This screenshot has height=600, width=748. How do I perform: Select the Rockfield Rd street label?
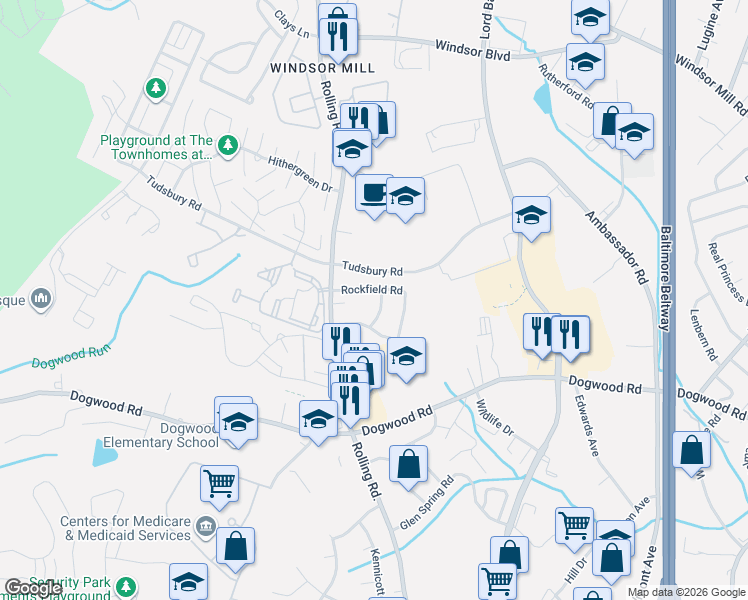coord(372,290)
